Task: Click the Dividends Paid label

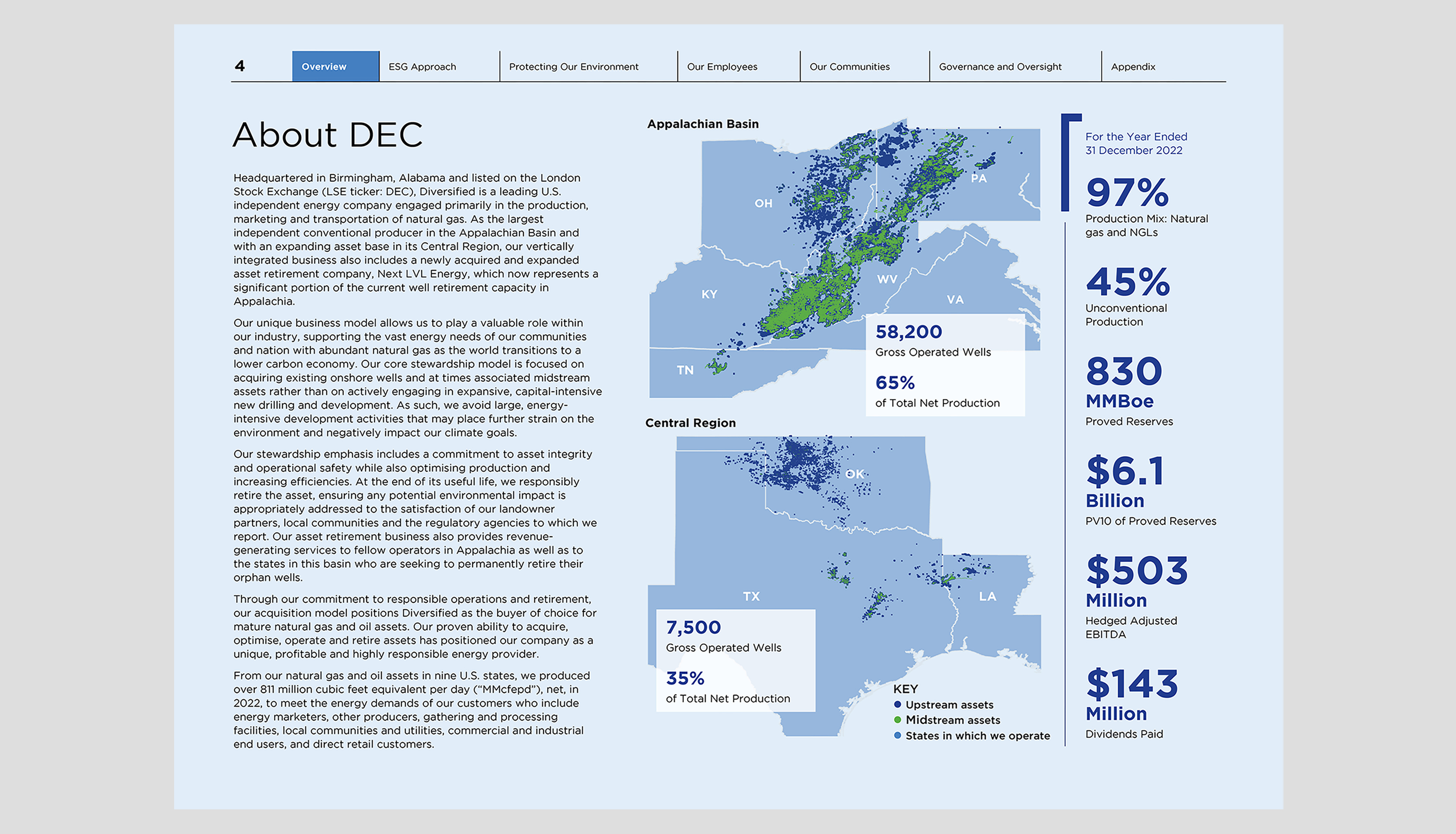Action: click(1124, 735)
